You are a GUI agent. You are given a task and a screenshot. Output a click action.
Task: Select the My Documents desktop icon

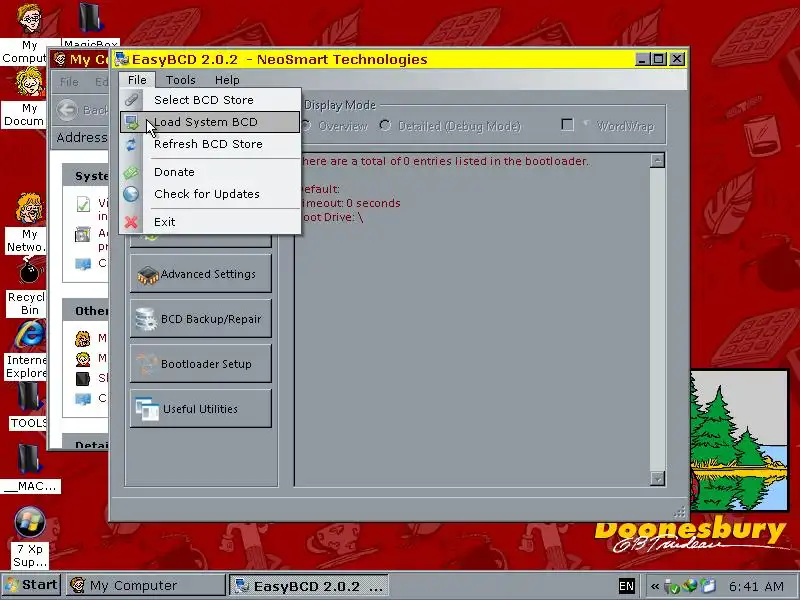[29, 83]
